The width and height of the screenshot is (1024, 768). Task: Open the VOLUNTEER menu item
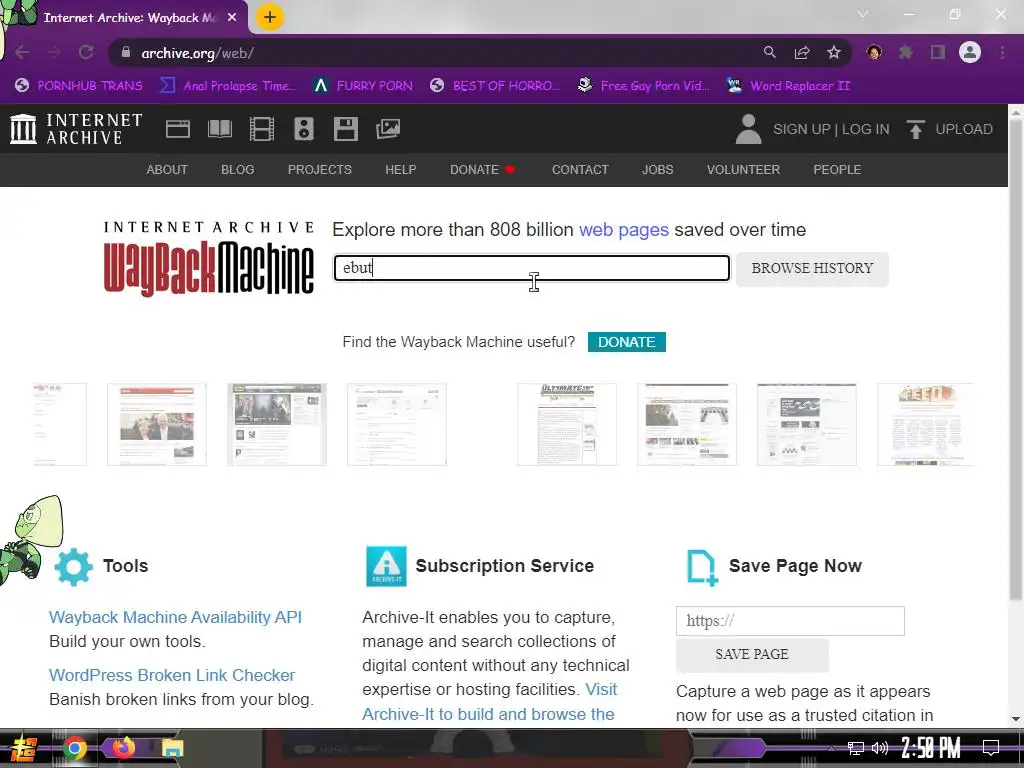click(743, 170)
